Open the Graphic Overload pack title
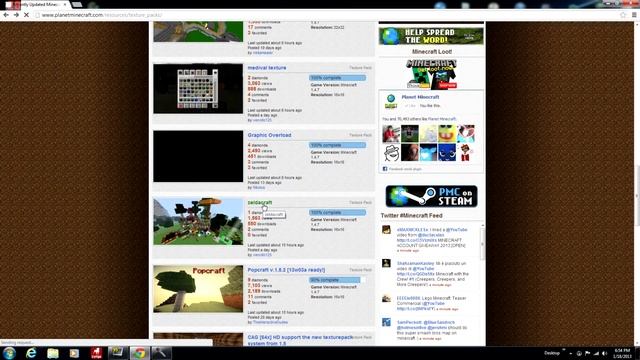Image resolution: width=640 pixels, height=360 pixels. pyautogui.click(x=269, y=135)
